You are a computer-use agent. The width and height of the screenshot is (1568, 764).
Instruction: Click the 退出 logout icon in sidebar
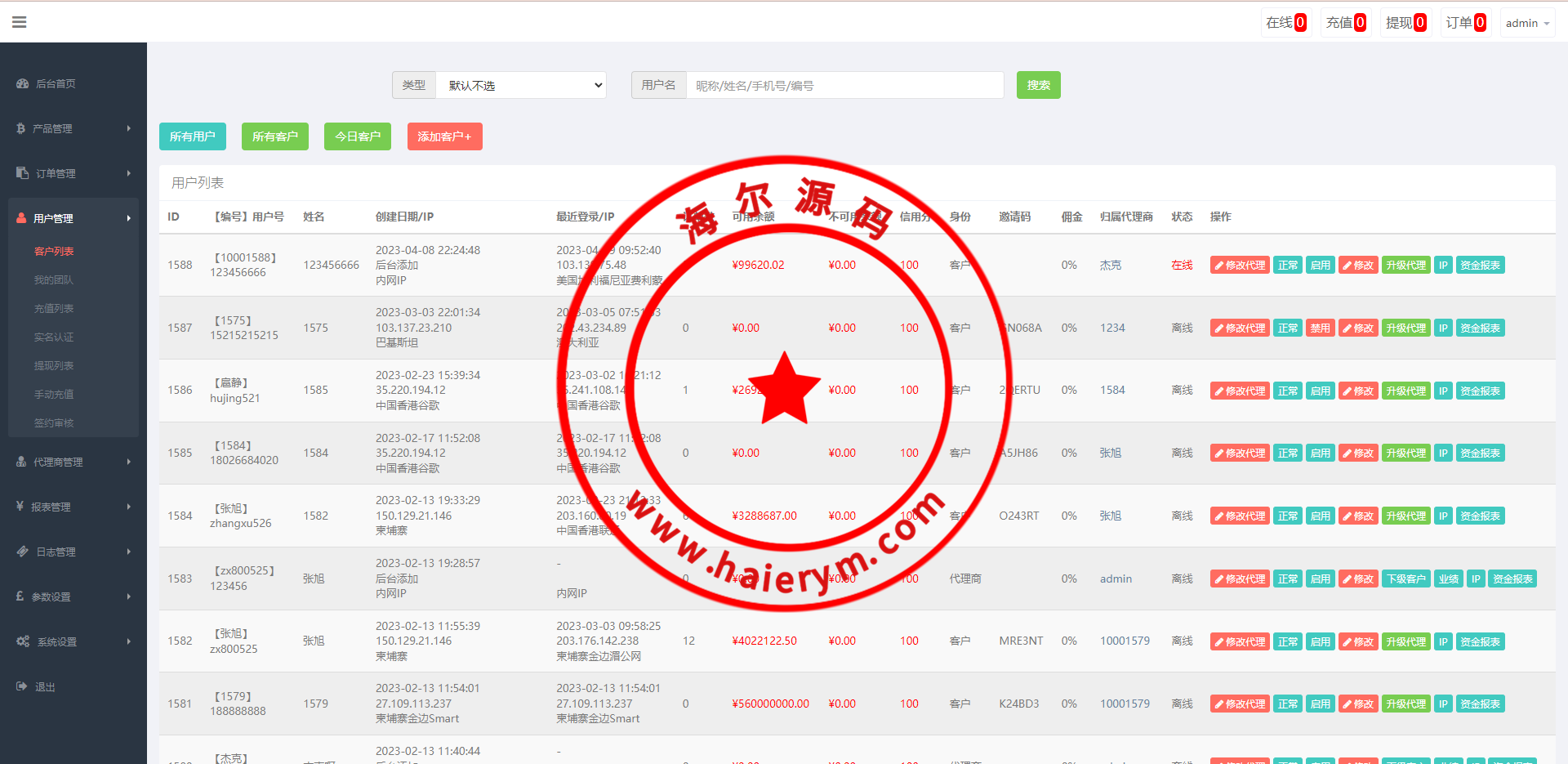(22, 686)
